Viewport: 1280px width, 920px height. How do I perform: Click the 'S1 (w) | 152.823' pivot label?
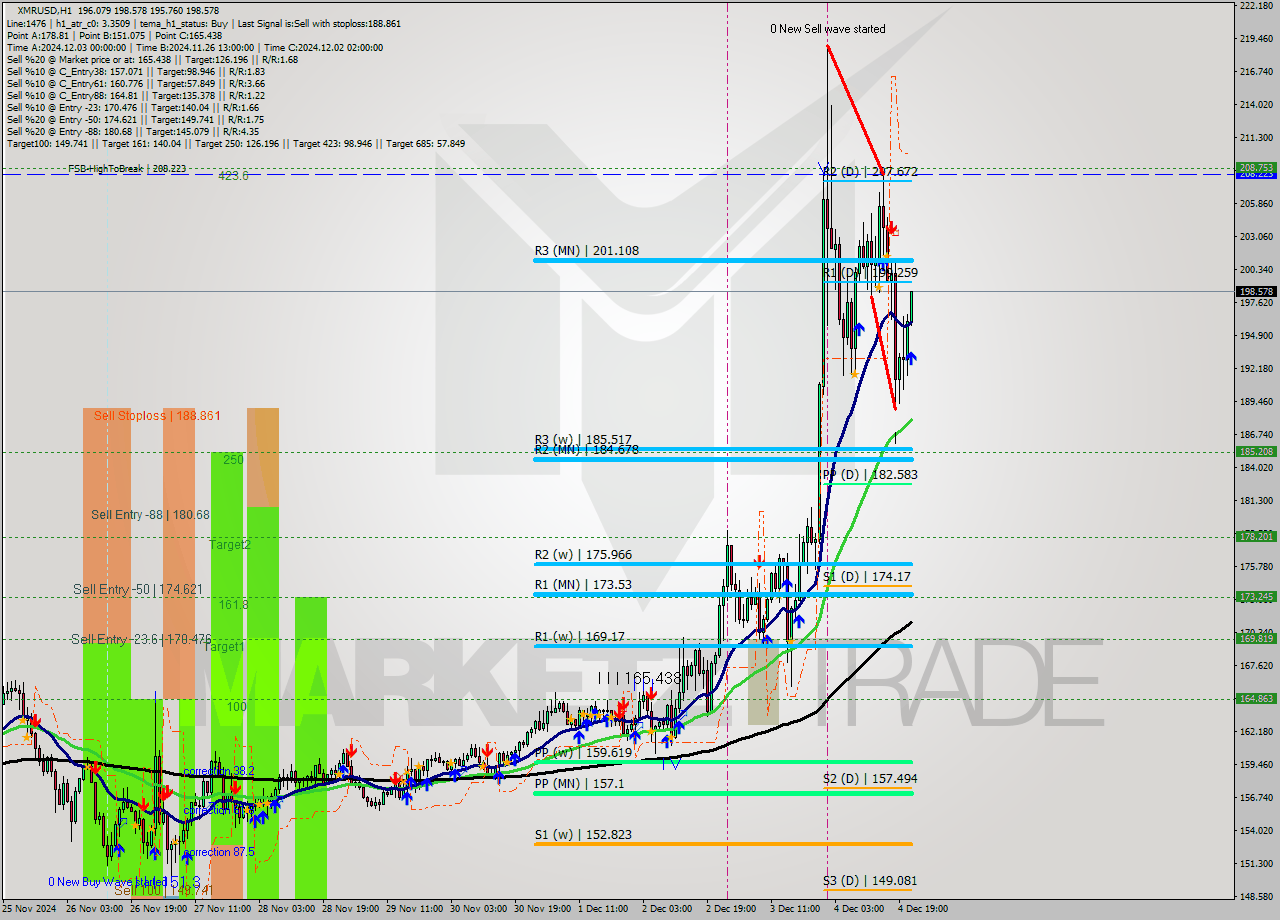point(583,834)
